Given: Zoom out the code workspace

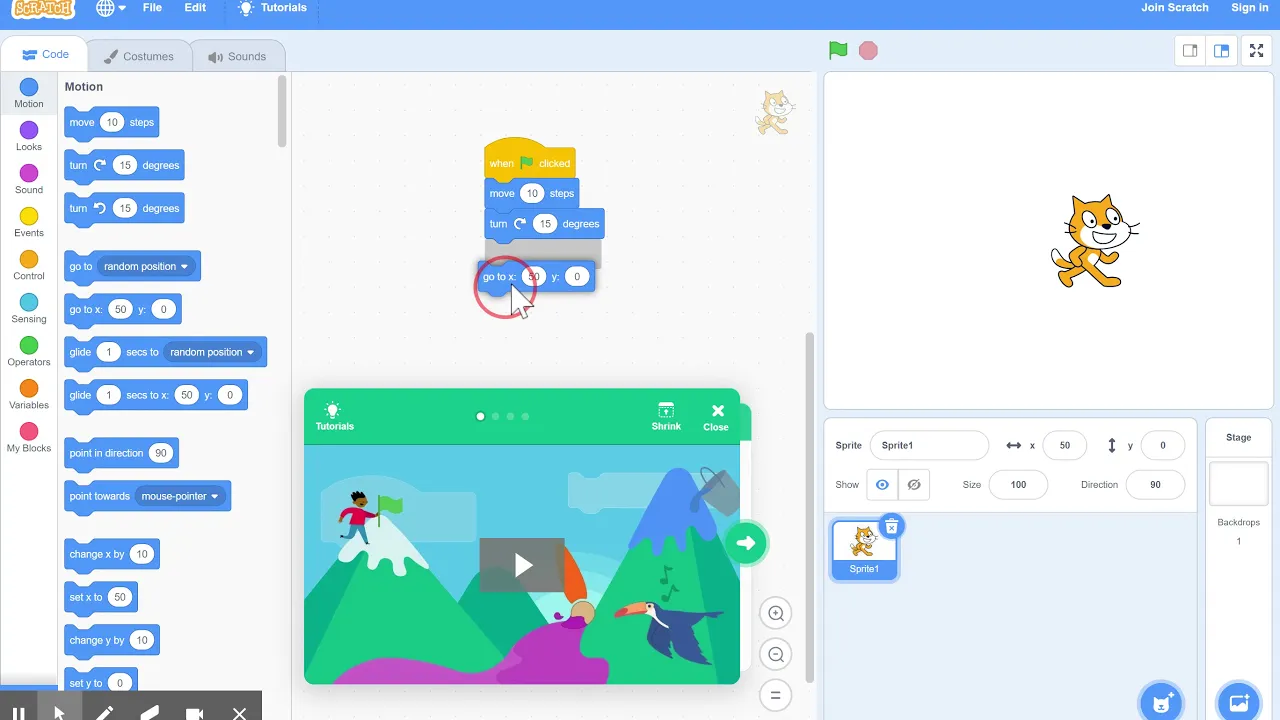Looking at the screenshot, I should coord(776,655).
